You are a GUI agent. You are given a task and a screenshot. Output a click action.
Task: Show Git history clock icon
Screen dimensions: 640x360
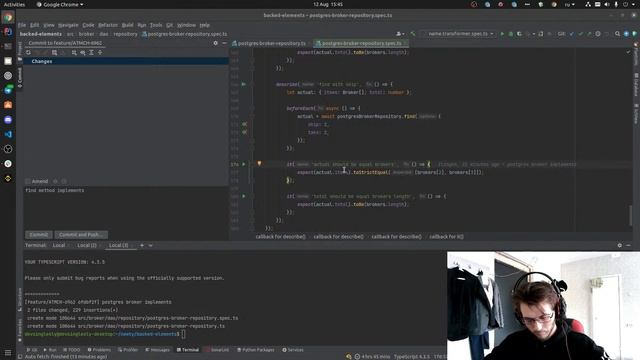[x=598, y=34]
